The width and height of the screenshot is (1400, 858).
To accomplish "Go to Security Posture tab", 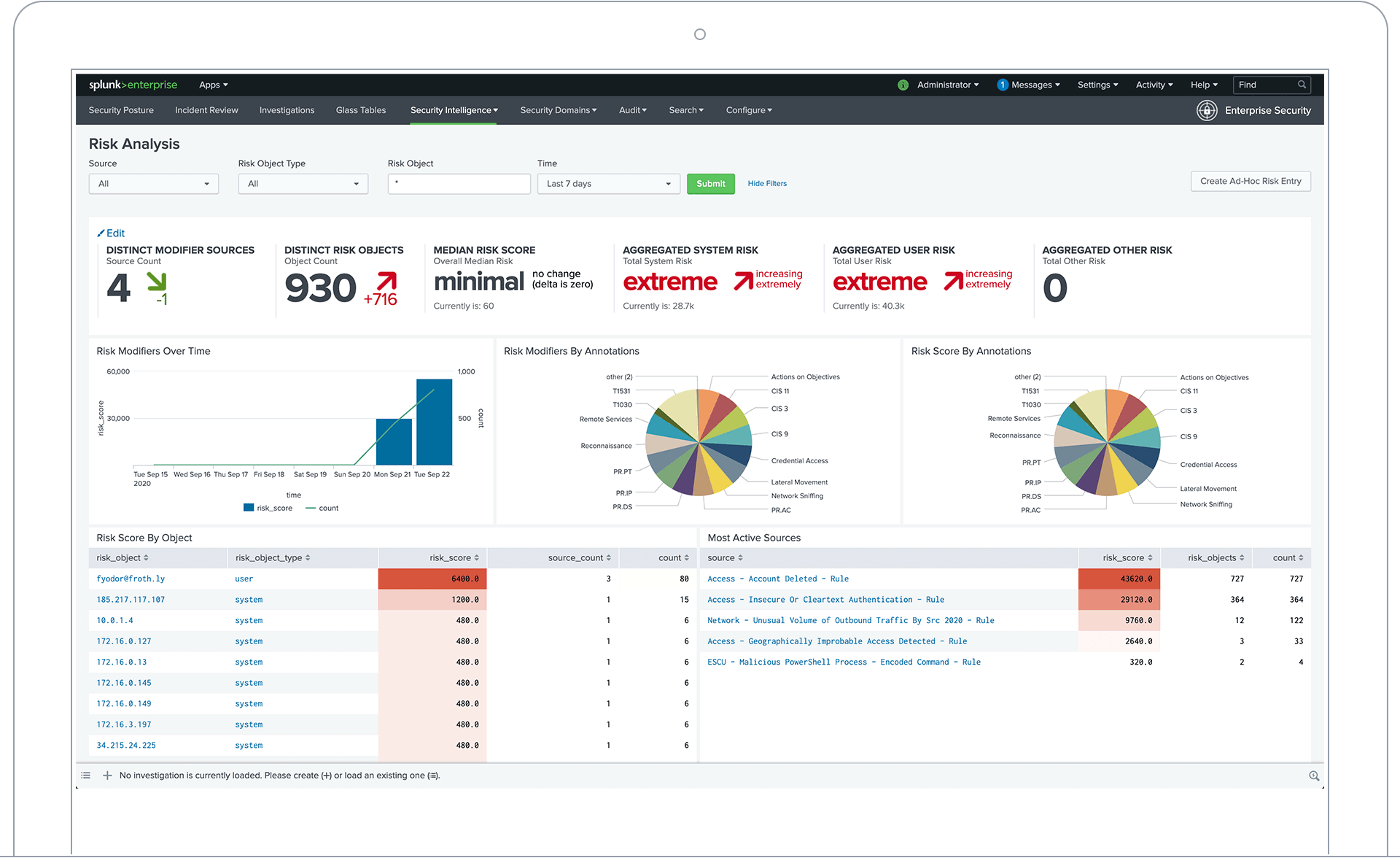I will (121, 110).
